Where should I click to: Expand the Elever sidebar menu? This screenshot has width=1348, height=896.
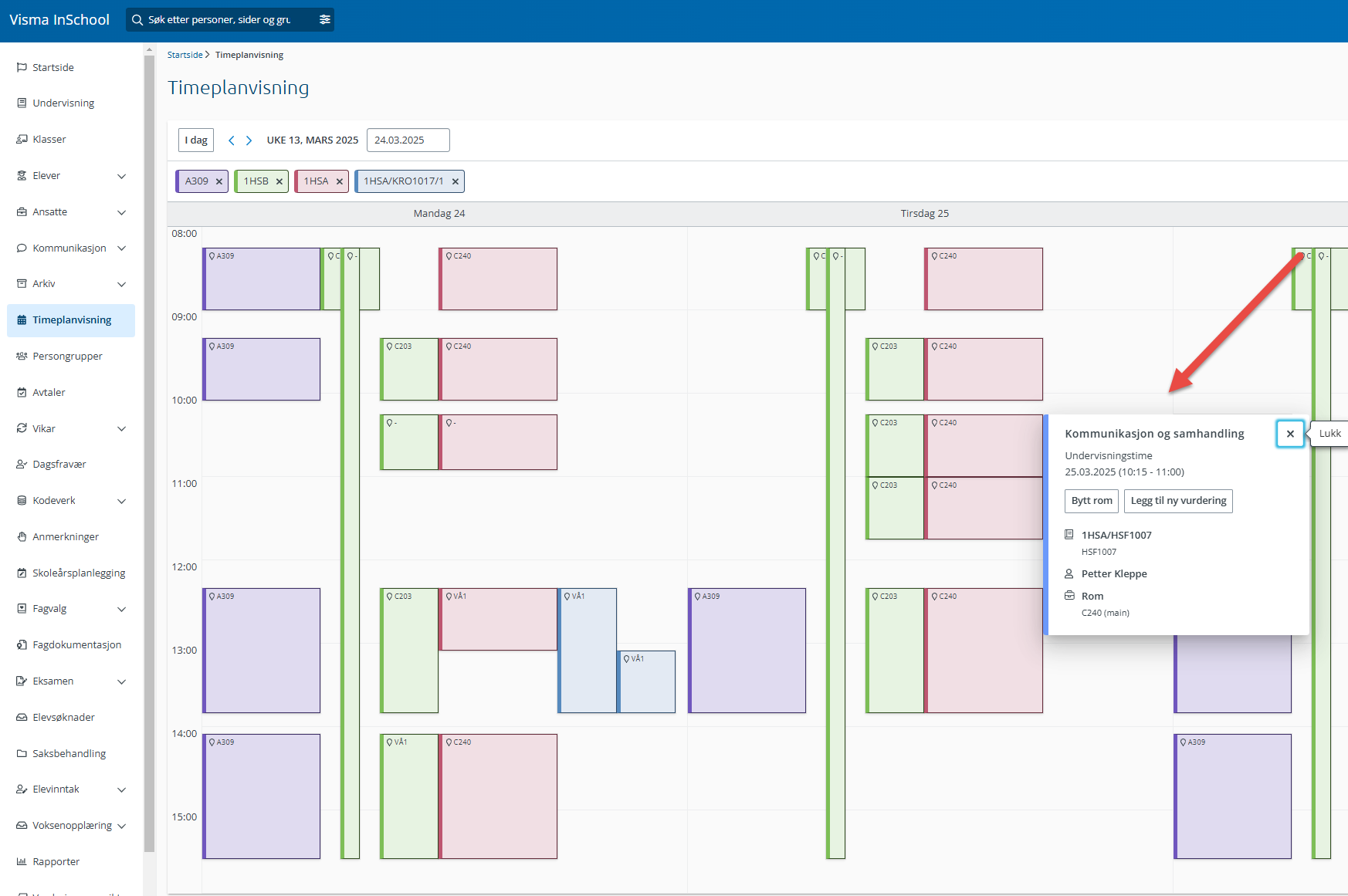[x=121, y=176]
